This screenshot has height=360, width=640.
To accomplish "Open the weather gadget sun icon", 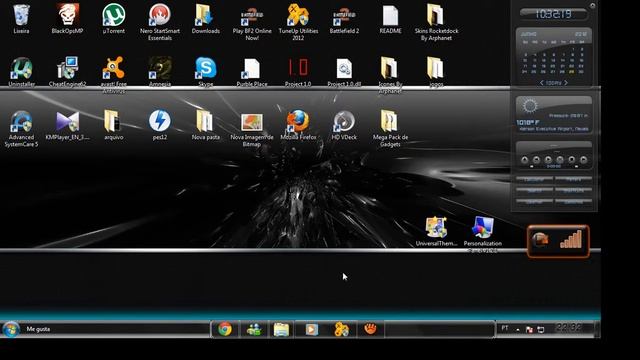I will pos(530,106).
